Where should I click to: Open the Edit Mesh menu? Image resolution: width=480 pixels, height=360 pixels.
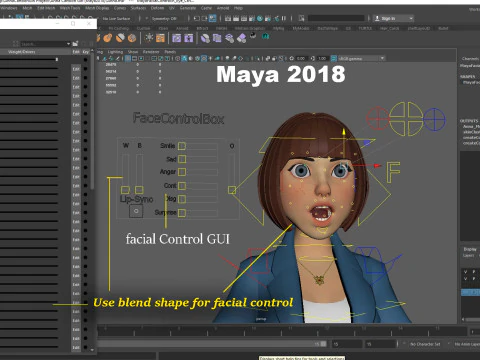[46, 8]
